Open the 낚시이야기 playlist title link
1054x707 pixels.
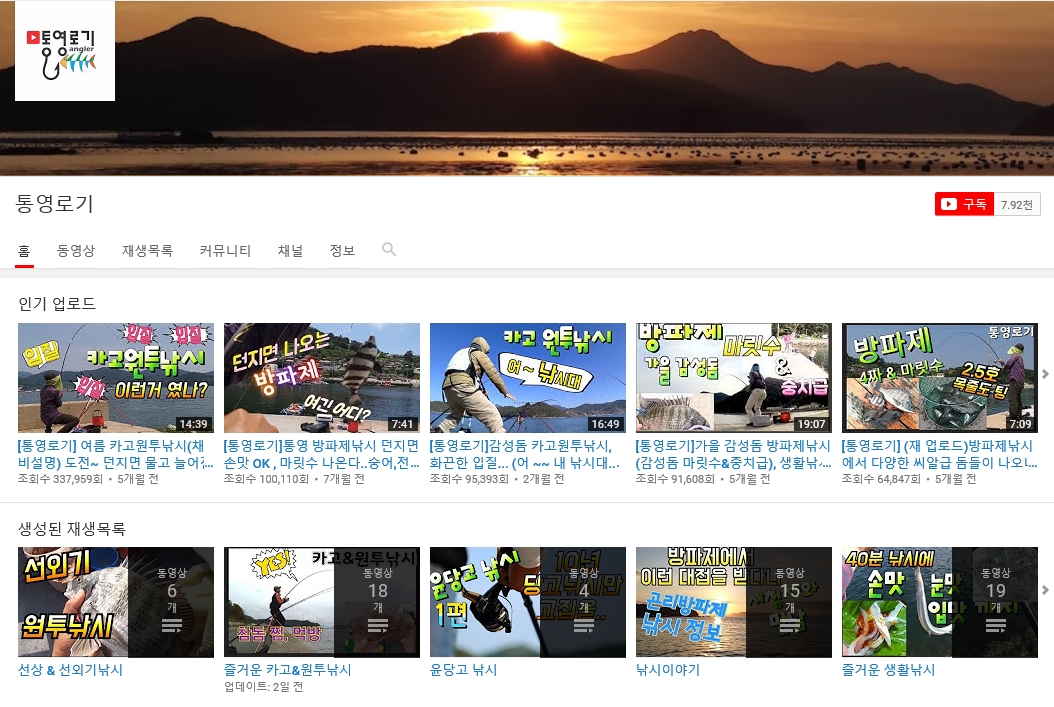pos(668,670)
